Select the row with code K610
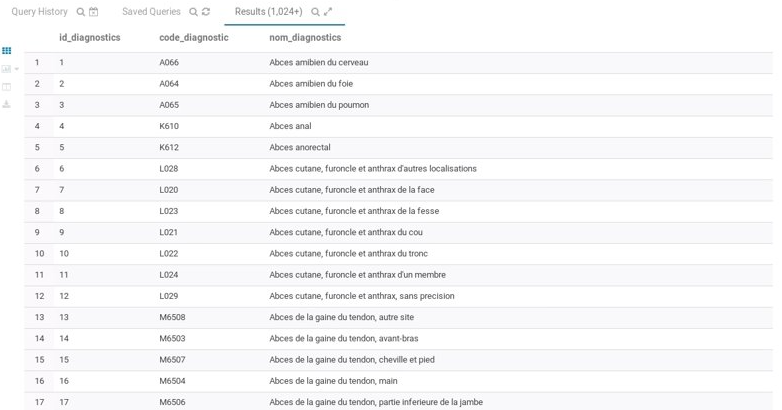 [x=169, y=126]
